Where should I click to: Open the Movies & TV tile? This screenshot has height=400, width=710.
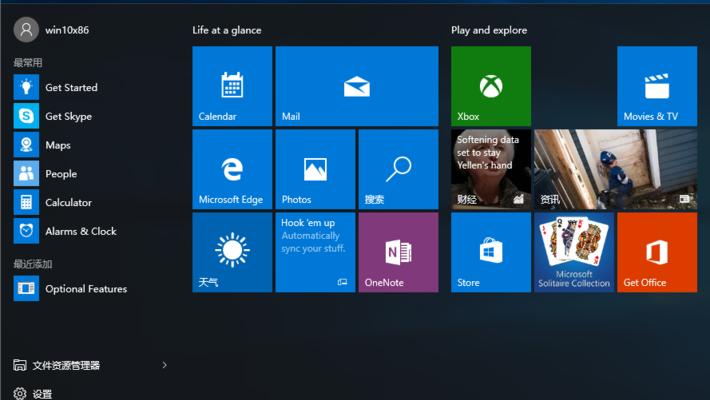click(x=657, y=86)
